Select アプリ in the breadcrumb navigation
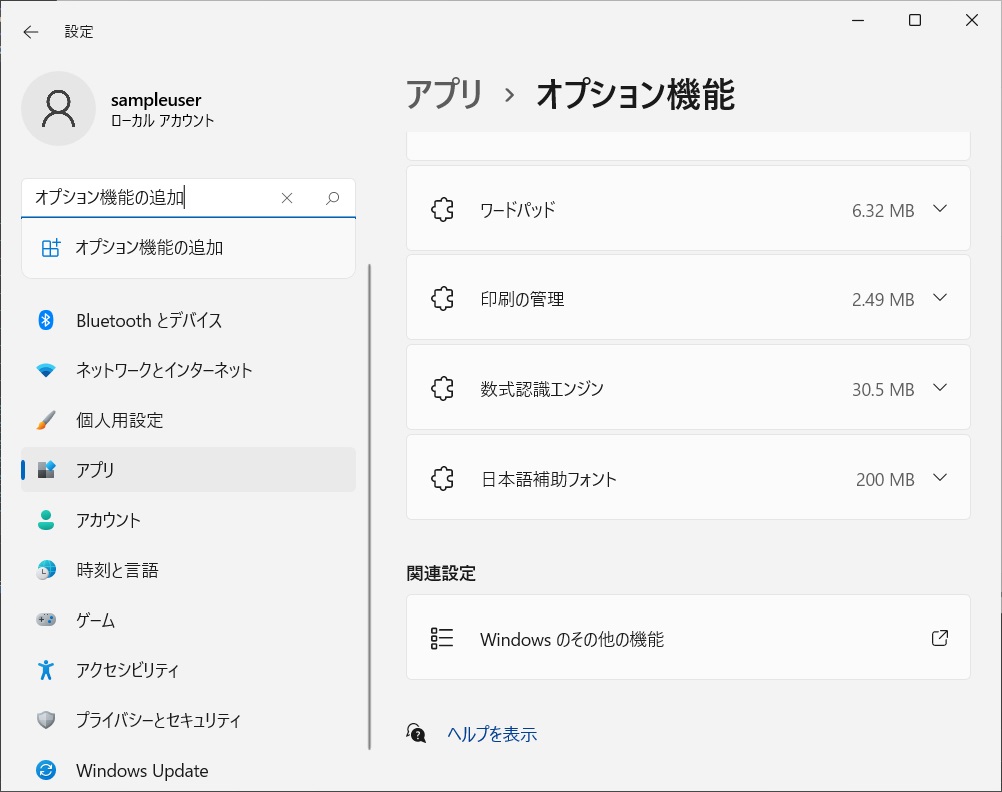 point(444,96)
